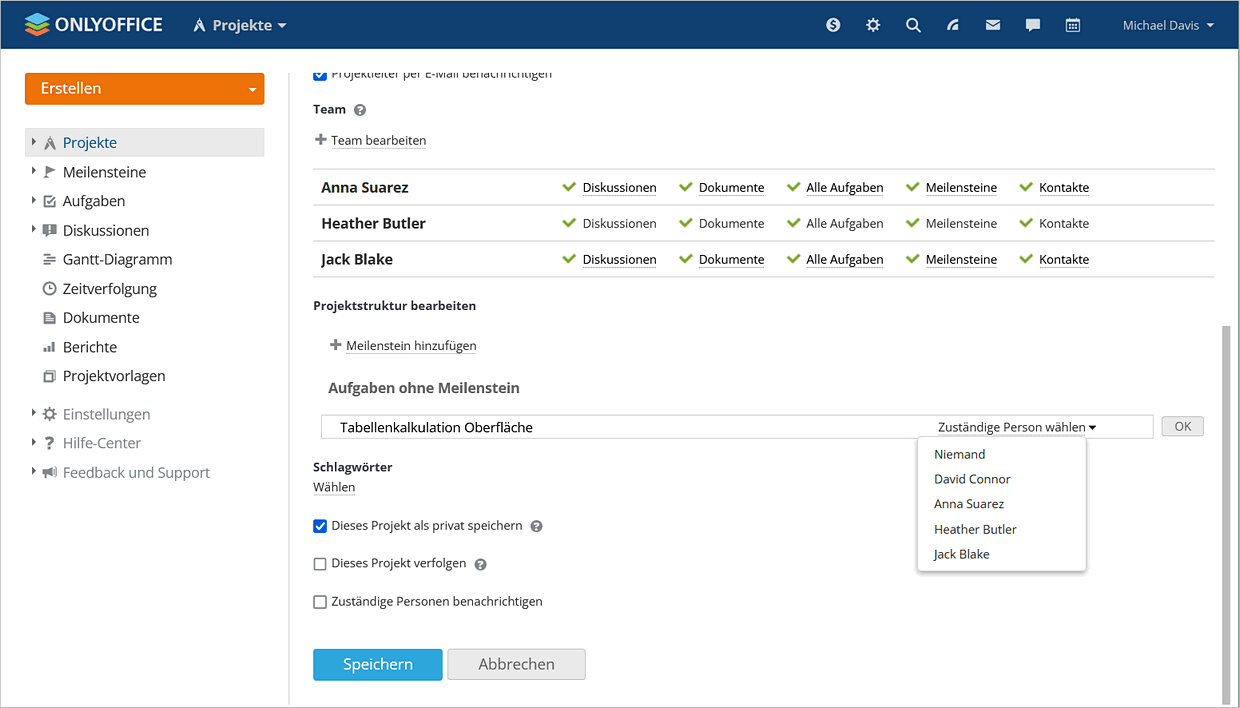Screen dimensions: 1240x708
Task: Uncheck Dieses Projekt als privat speichern
Action: 320,526
